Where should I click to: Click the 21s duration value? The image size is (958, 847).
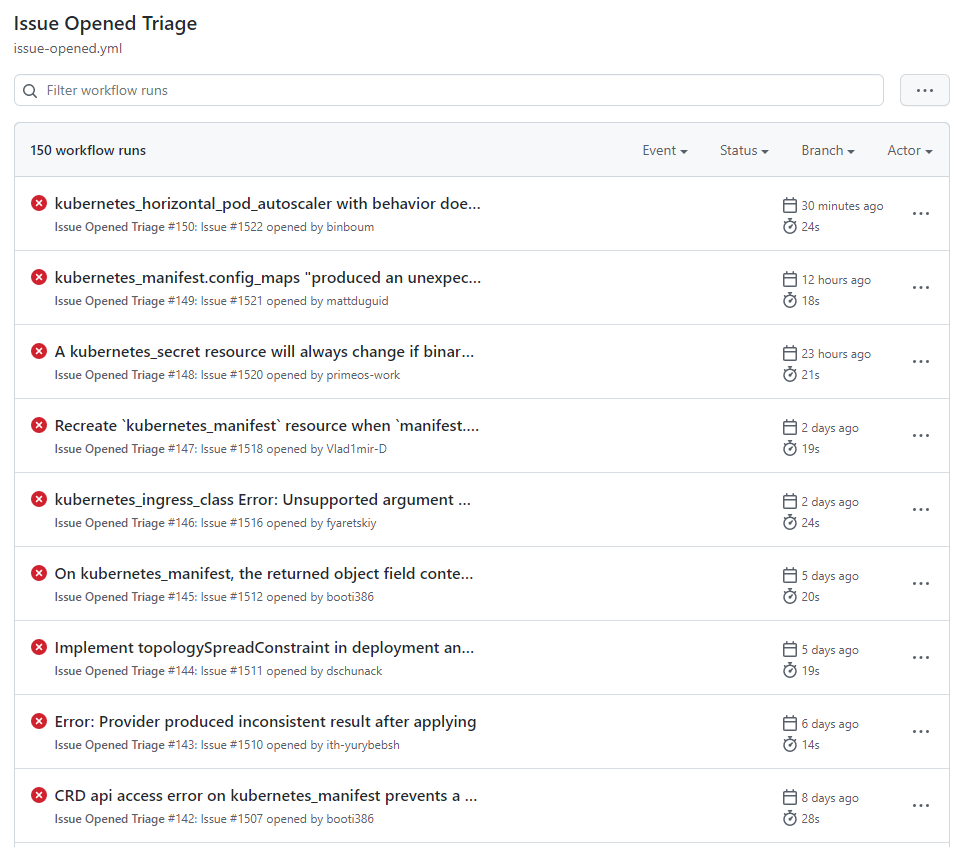(x=810, y=375)
